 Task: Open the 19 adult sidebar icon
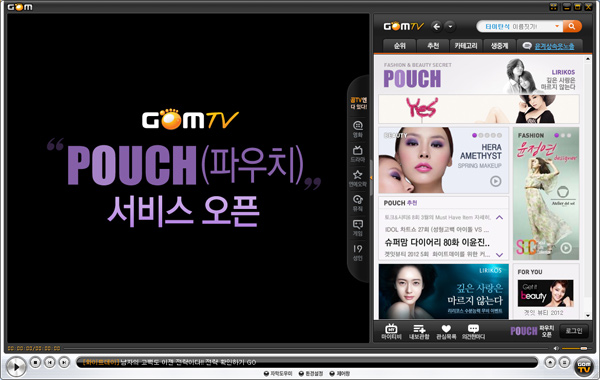(358, 253)
